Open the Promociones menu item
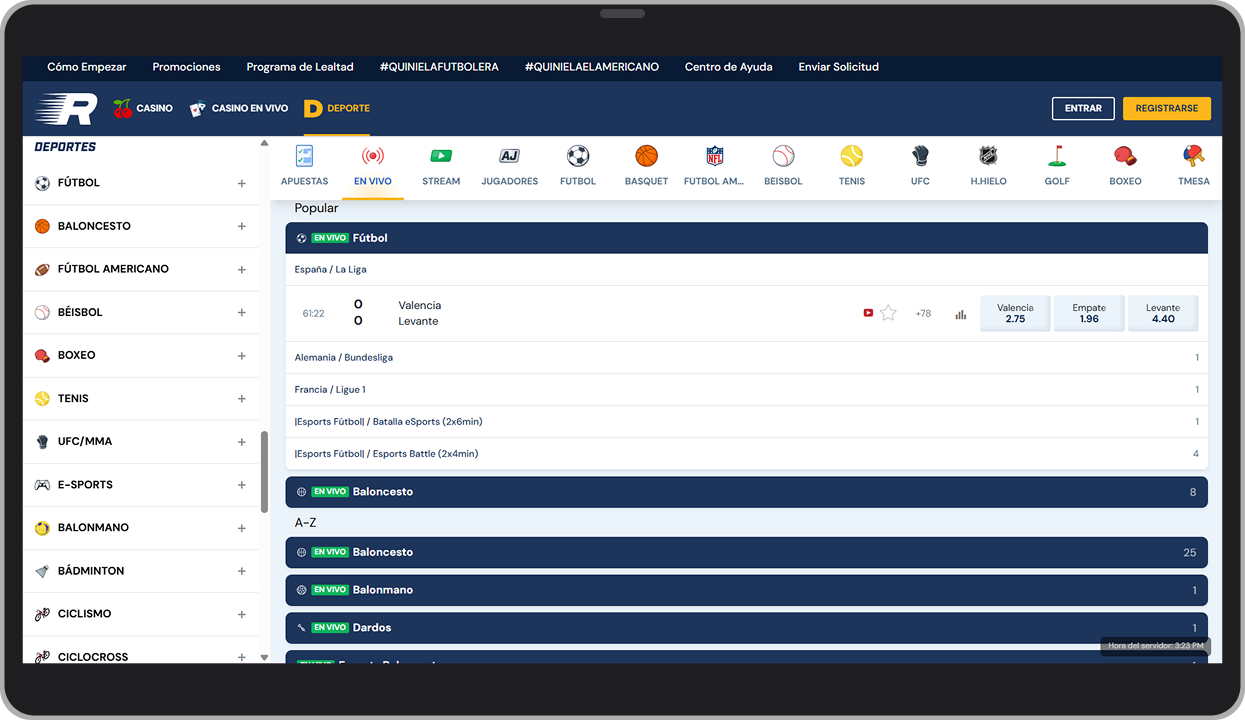 [186, 67]
